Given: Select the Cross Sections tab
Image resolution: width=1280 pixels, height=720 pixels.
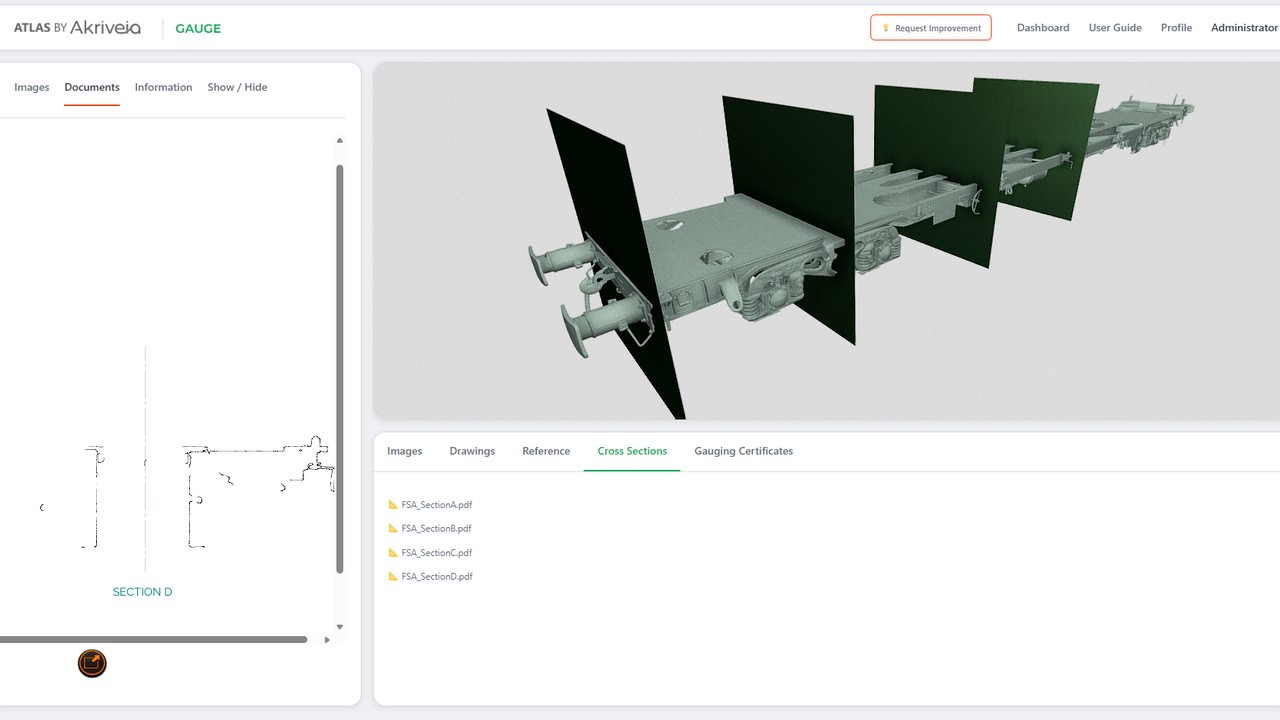Looking at the screenshot, I should click(x=632, y=451).
